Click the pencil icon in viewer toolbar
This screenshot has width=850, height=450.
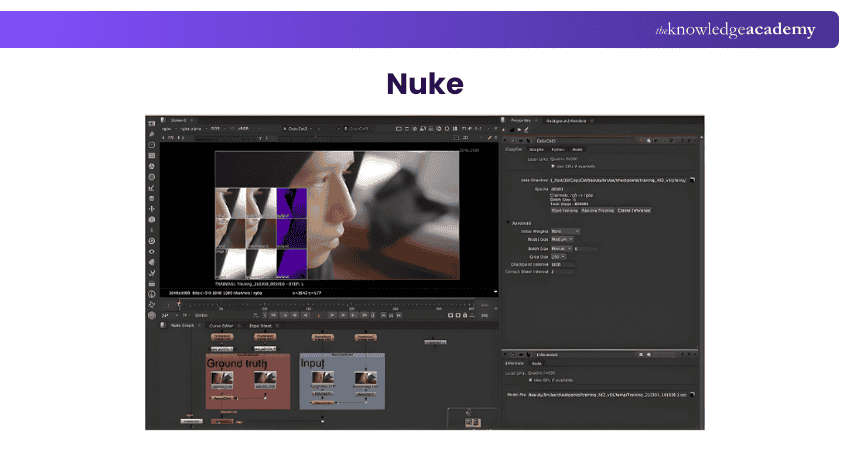[490, 138]
